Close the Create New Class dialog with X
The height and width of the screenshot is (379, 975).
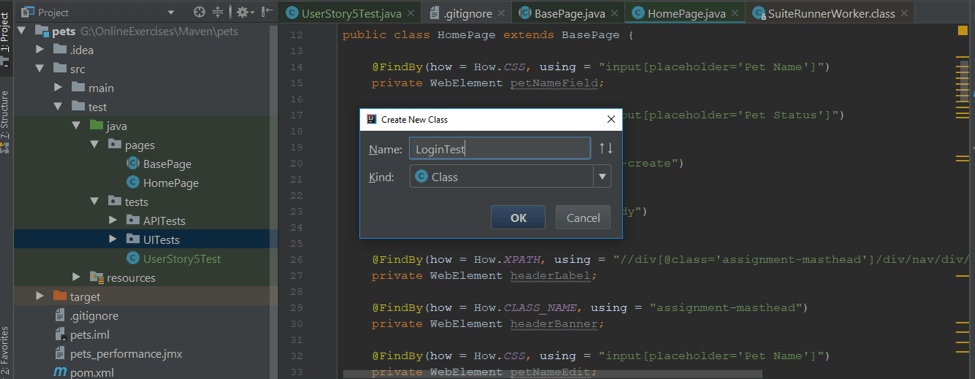coord(611,119)
